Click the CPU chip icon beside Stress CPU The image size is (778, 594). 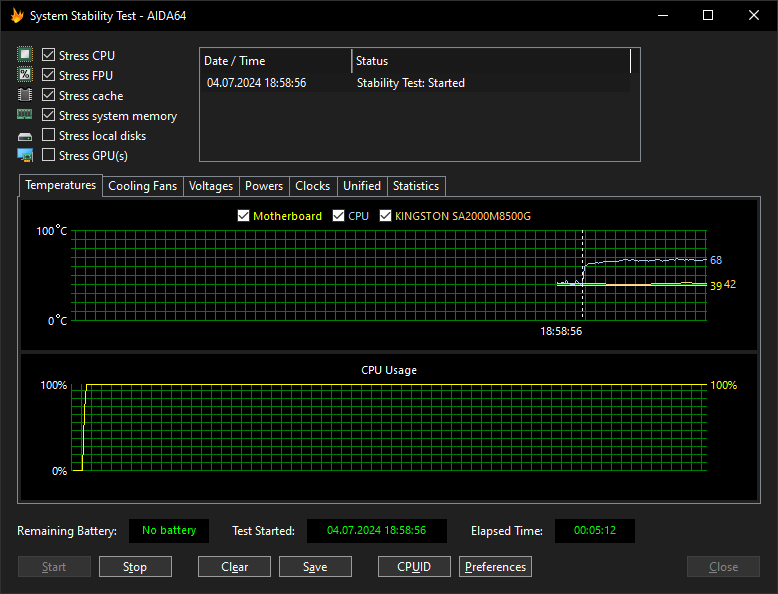click(25, 54)
